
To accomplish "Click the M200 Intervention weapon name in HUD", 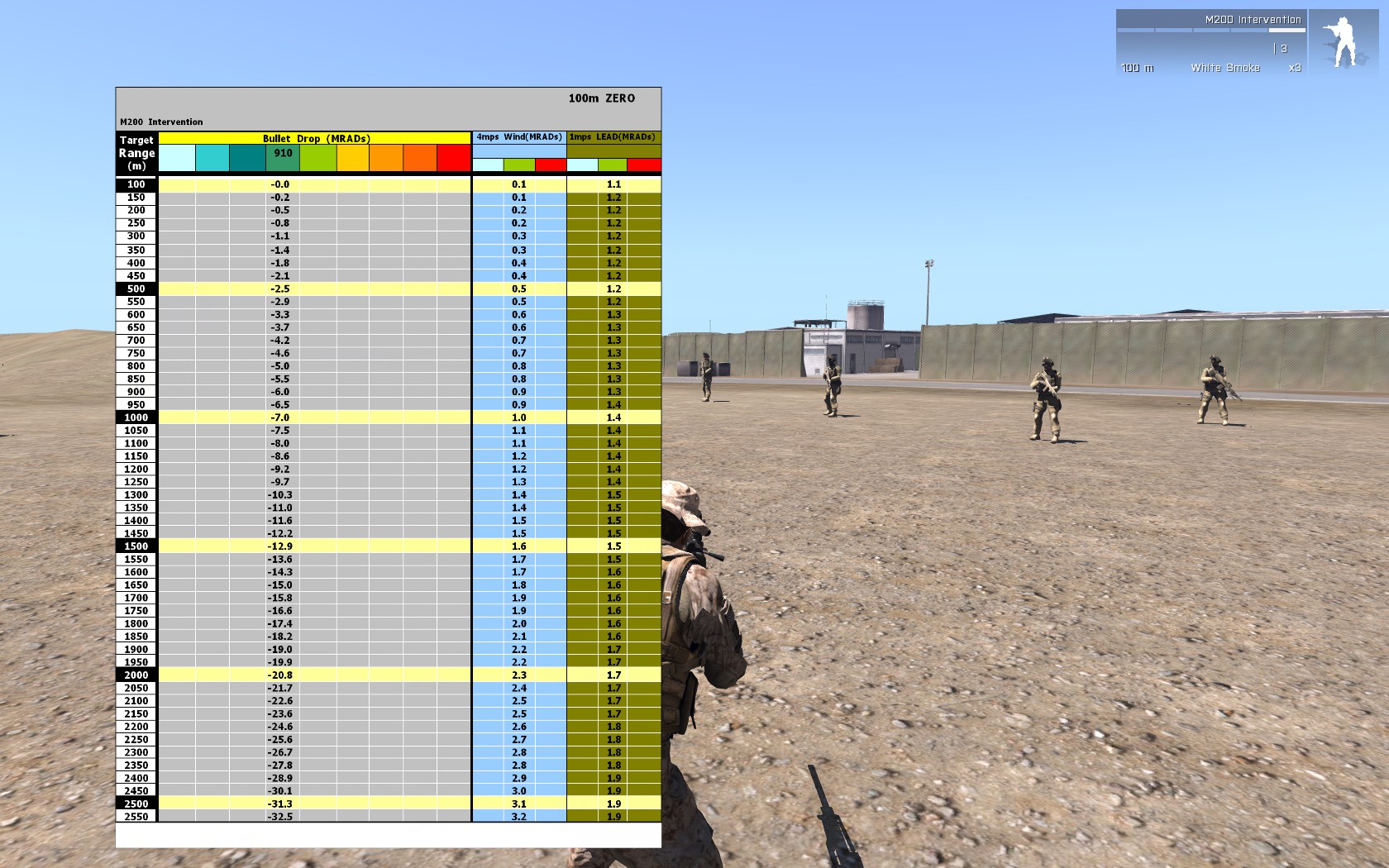I will point(1252,20).
